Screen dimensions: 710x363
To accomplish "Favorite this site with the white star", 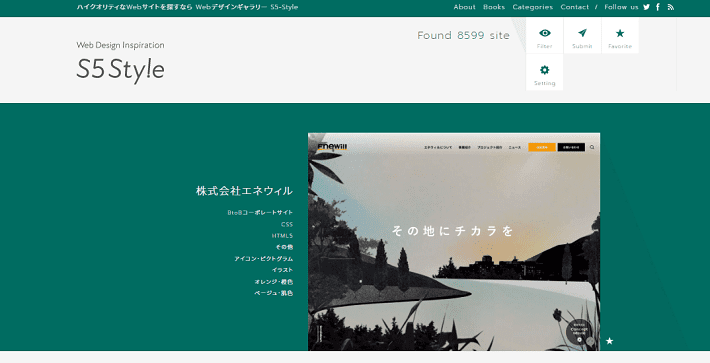I will [609, 341].
